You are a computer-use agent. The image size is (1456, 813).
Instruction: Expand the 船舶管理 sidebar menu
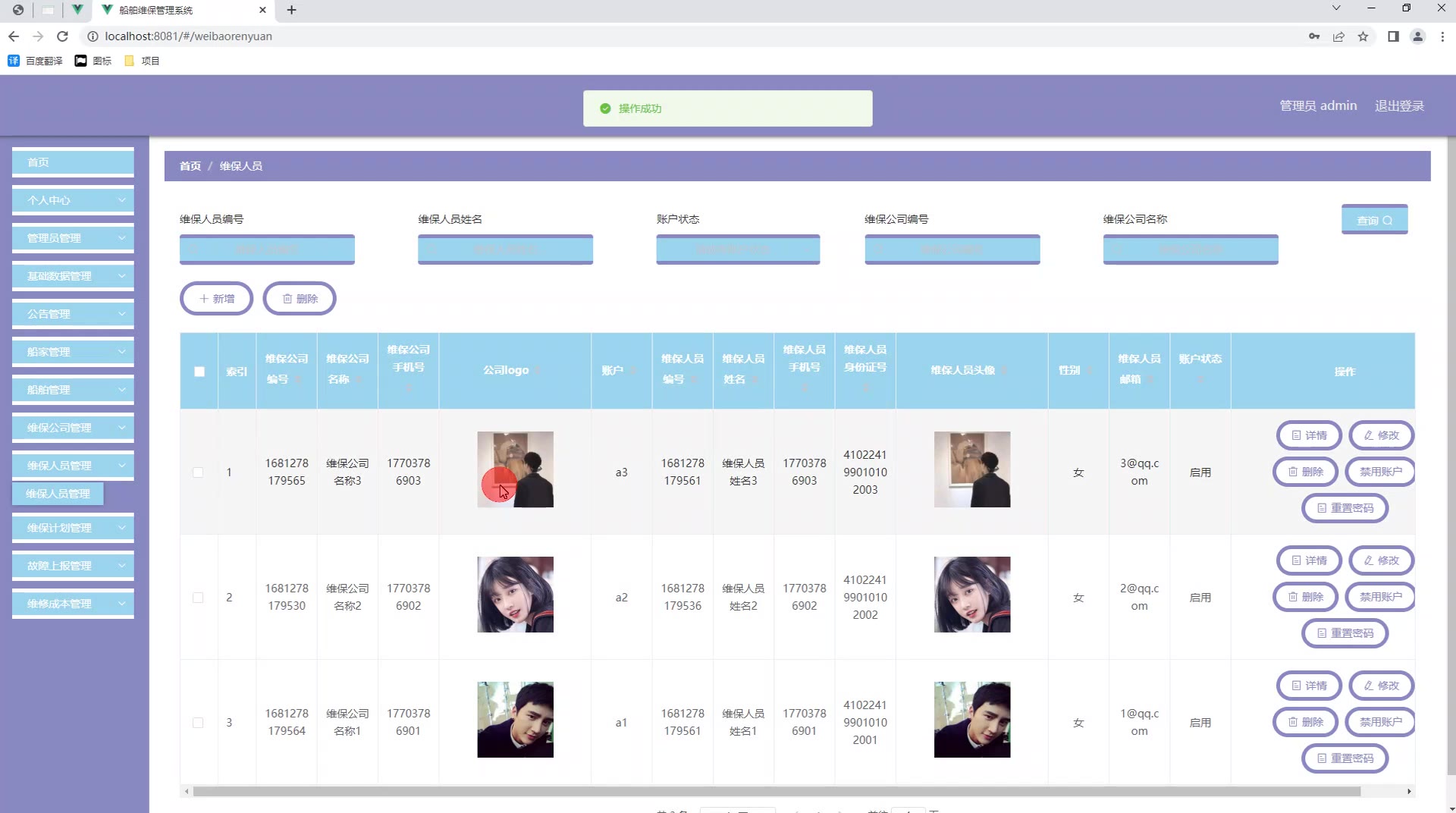73,390
